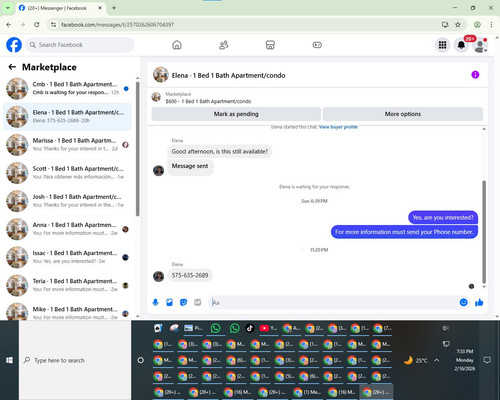The image size is (500, 400).
Task: Open Windows notification center icon
Action: pyautogui.click(x=487, y=360)
